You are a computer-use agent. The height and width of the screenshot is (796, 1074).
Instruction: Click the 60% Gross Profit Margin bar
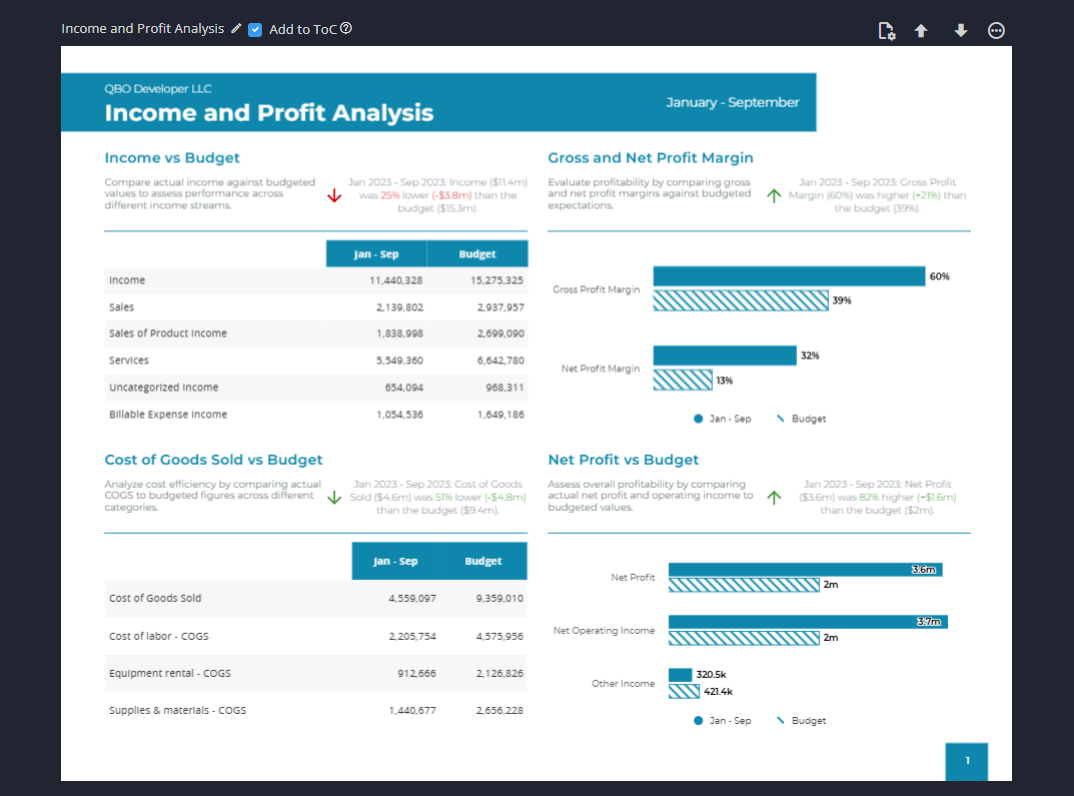(x=788, y=277)
